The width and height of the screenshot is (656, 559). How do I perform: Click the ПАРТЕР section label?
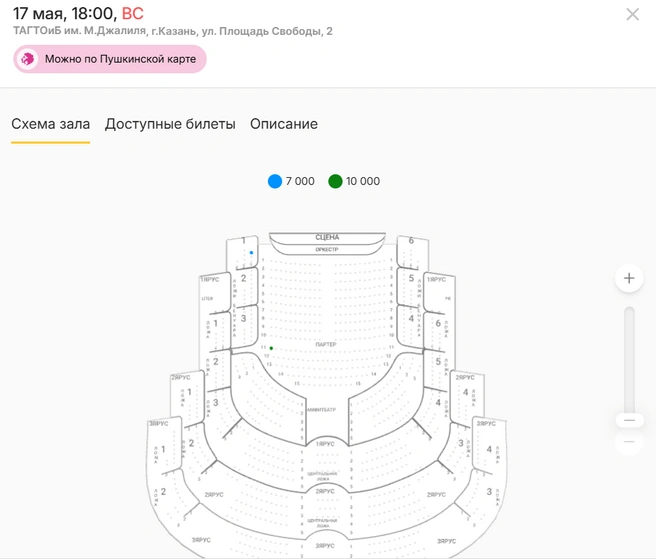326,344
